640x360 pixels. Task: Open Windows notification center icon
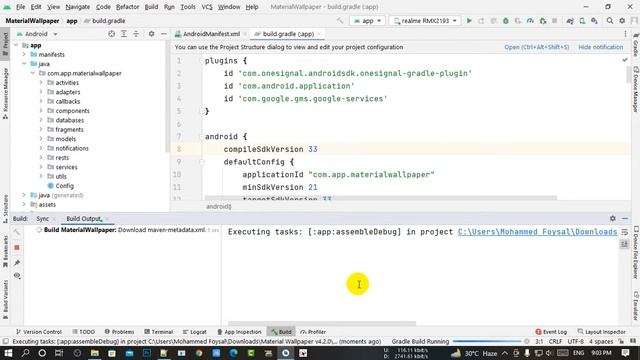tap(625, 353)
